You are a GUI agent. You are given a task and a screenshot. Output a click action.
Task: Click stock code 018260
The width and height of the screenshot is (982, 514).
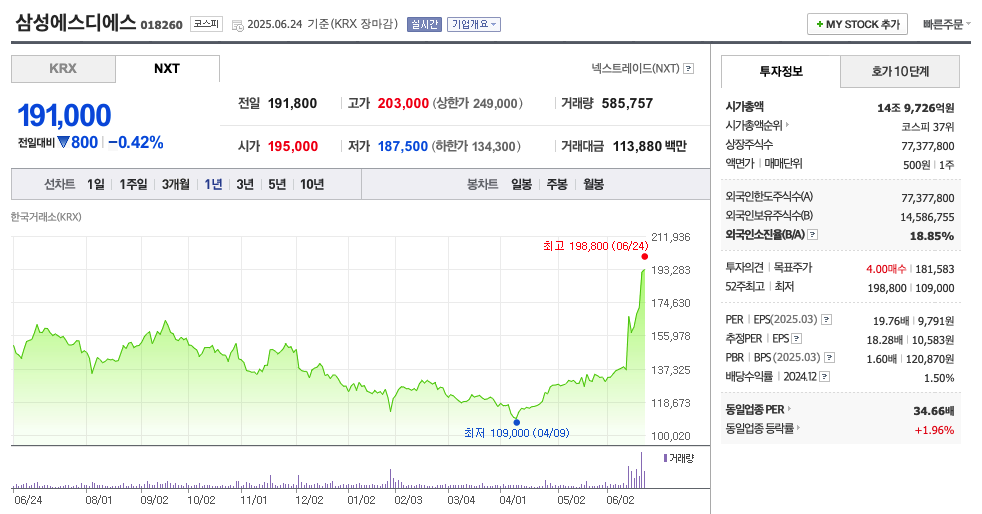click(x=162, y=25)
